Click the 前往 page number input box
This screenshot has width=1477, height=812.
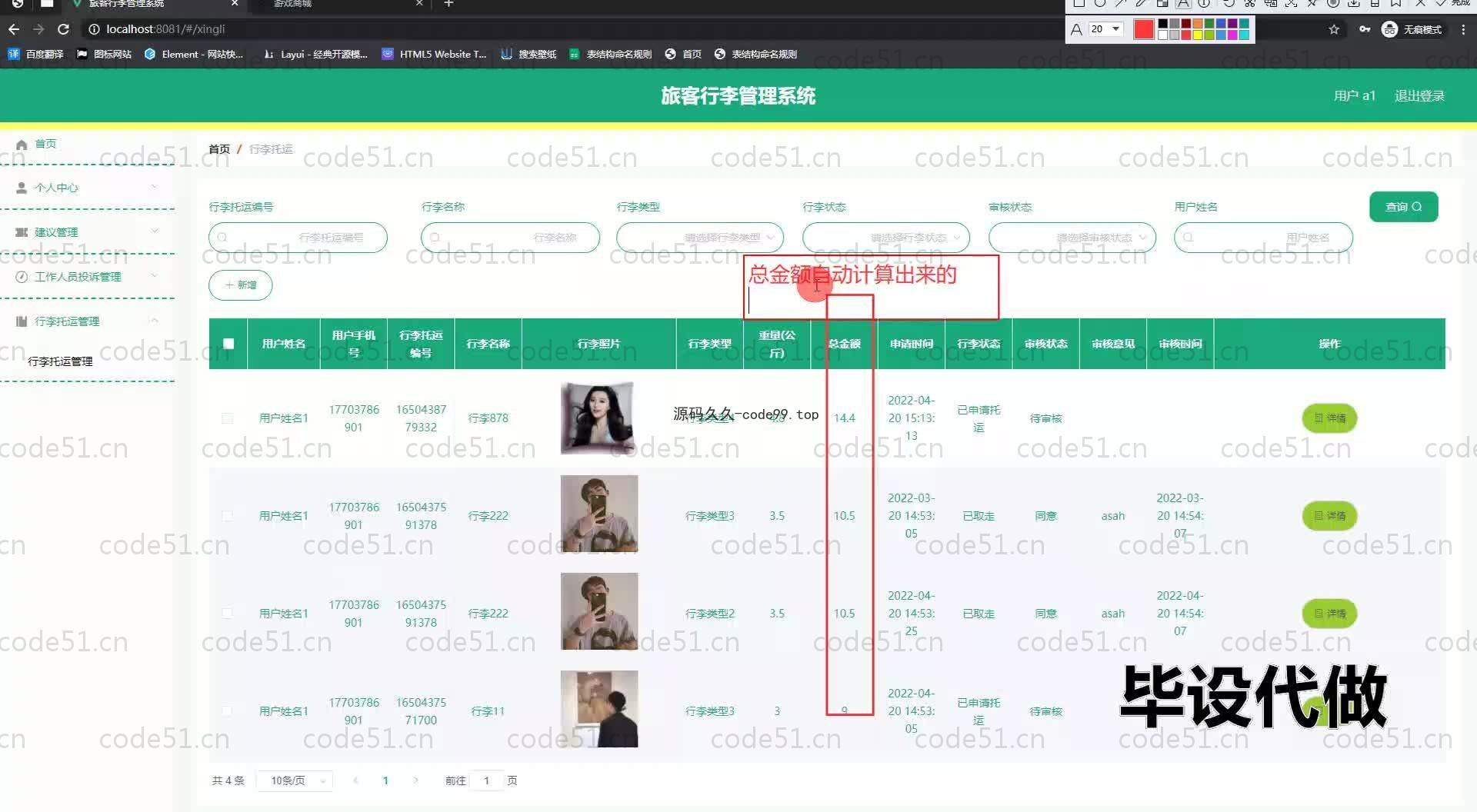click(x=486, y=780)
